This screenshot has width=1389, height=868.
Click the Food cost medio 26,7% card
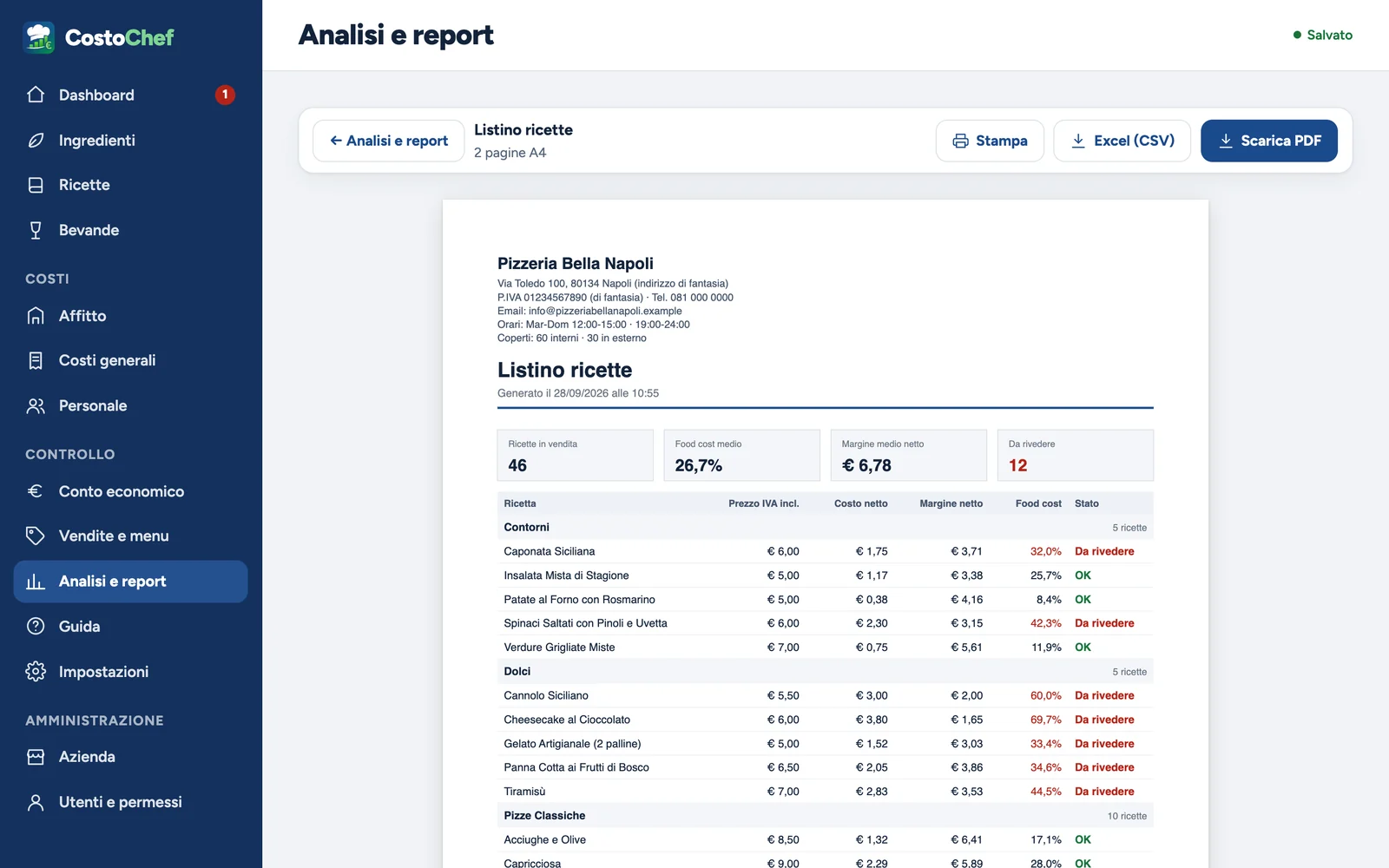742,455
